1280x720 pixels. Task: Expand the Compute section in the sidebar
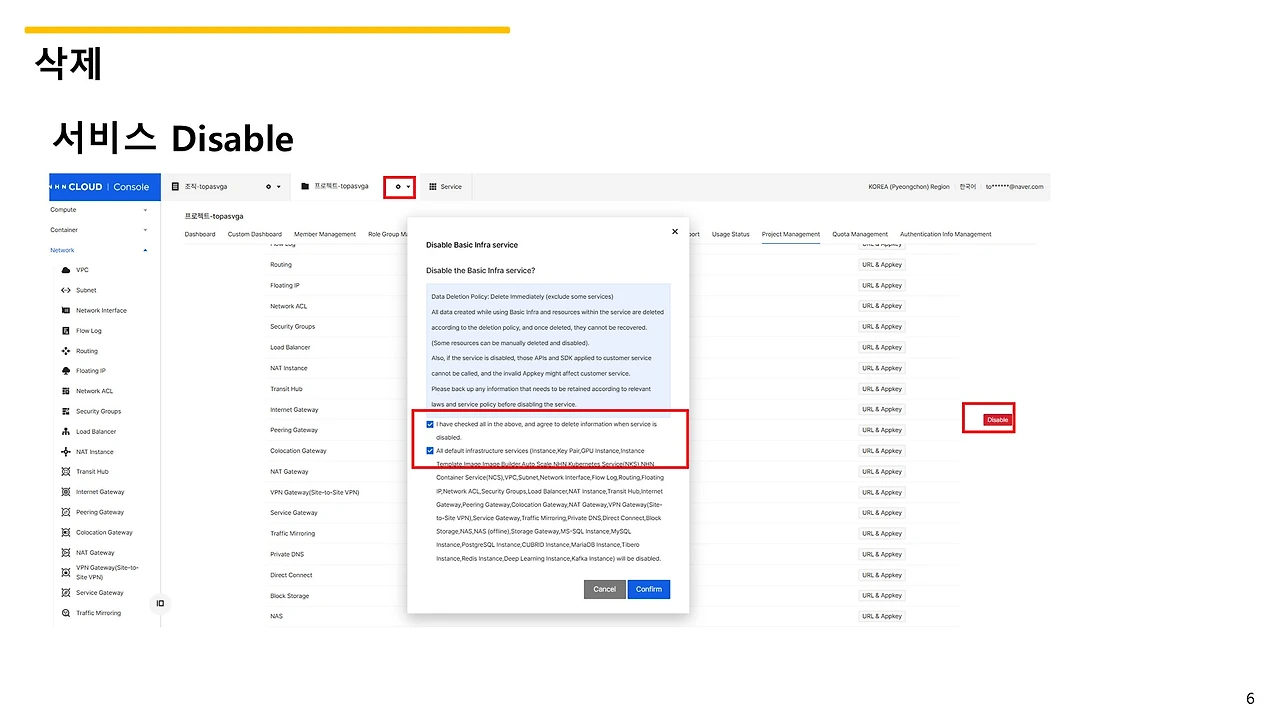tap(99, 210)
